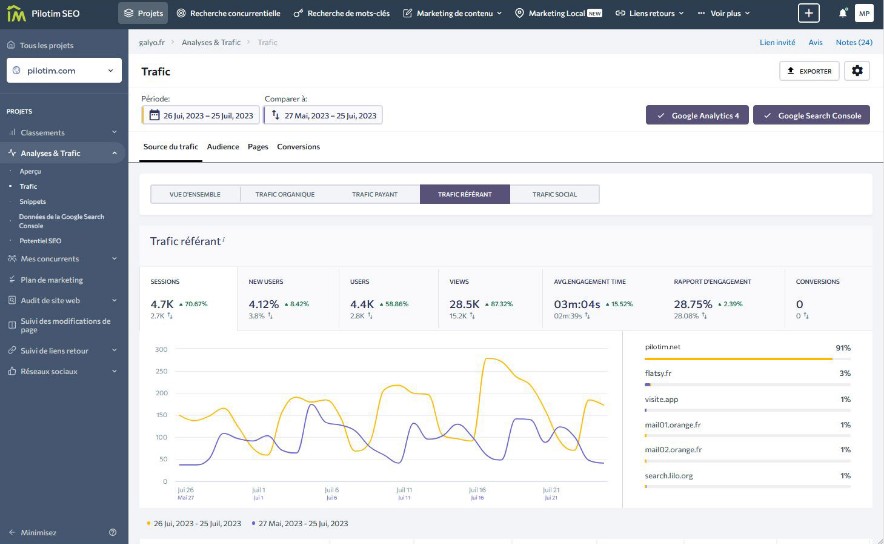
Task: Open the Avis link
Action: coord(815,42)
